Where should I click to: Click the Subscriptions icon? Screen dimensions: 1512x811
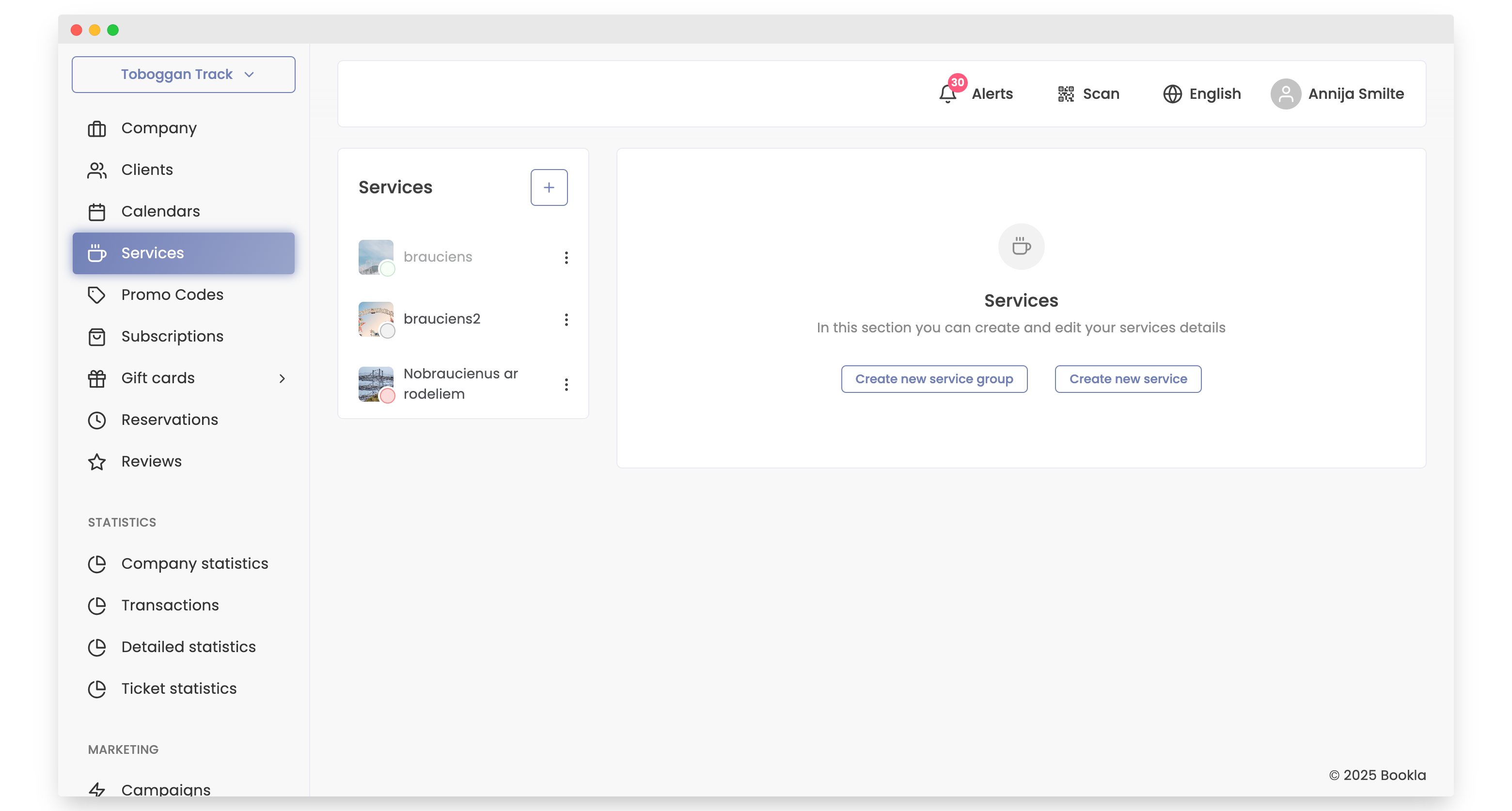[97, 336]
